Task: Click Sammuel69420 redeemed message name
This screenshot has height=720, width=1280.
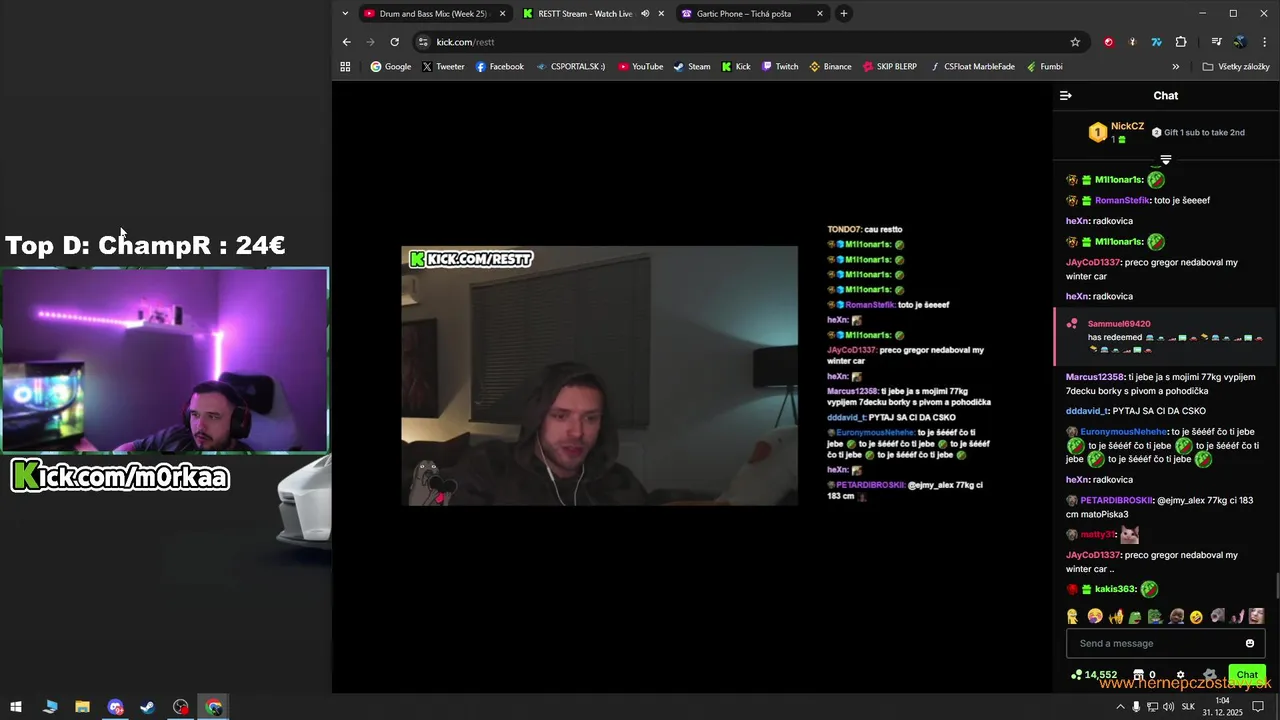Action: [1119, 324]
